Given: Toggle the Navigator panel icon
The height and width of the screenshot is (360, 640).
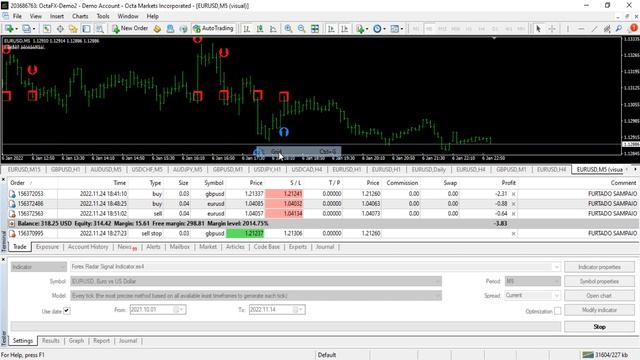Looking at the screenshot, I should tap(73, 29).
